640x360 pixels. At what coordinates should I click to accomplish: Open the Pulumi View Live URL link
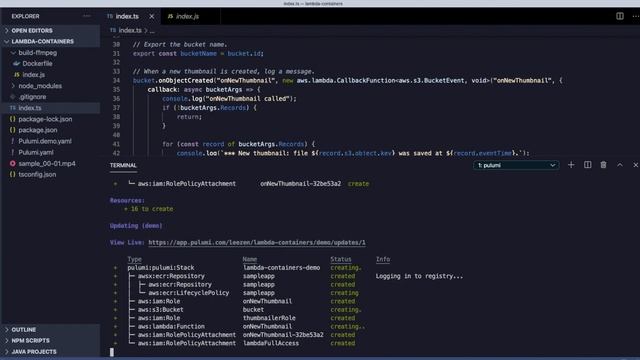tap(257, 242)
